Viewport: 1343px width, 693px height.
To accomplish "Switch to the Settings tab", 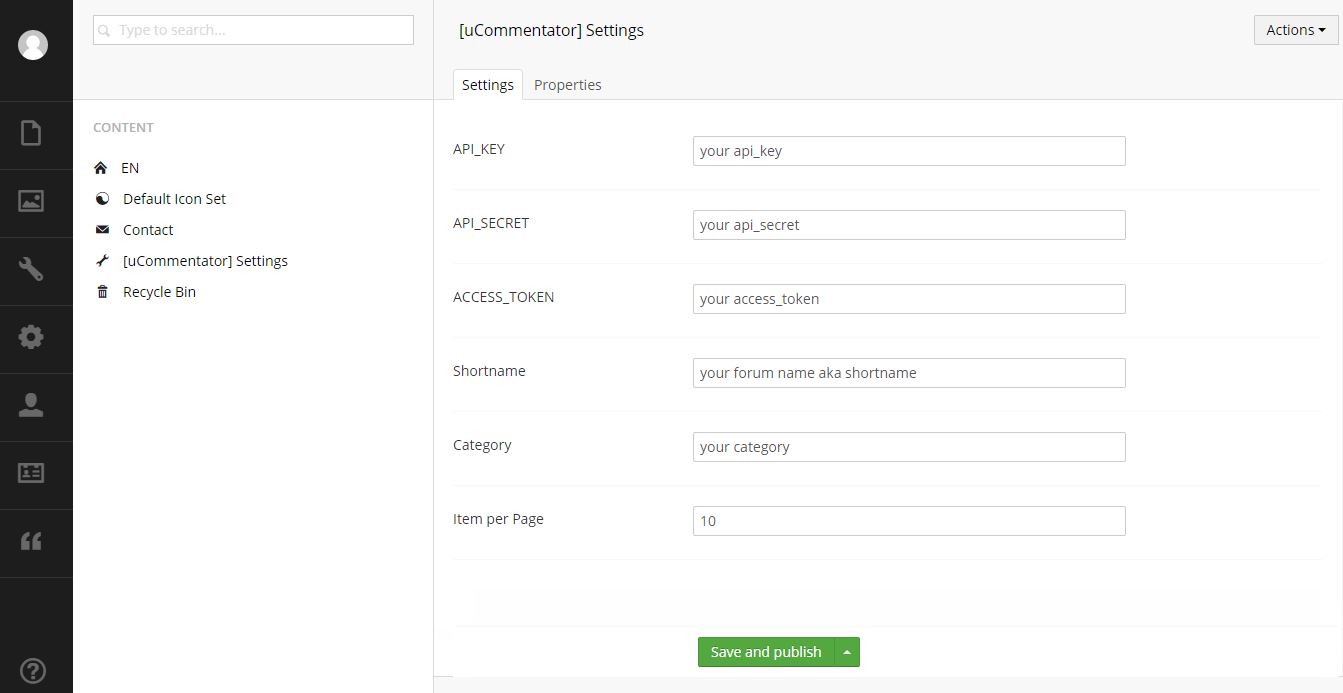I will click(488, 85).
